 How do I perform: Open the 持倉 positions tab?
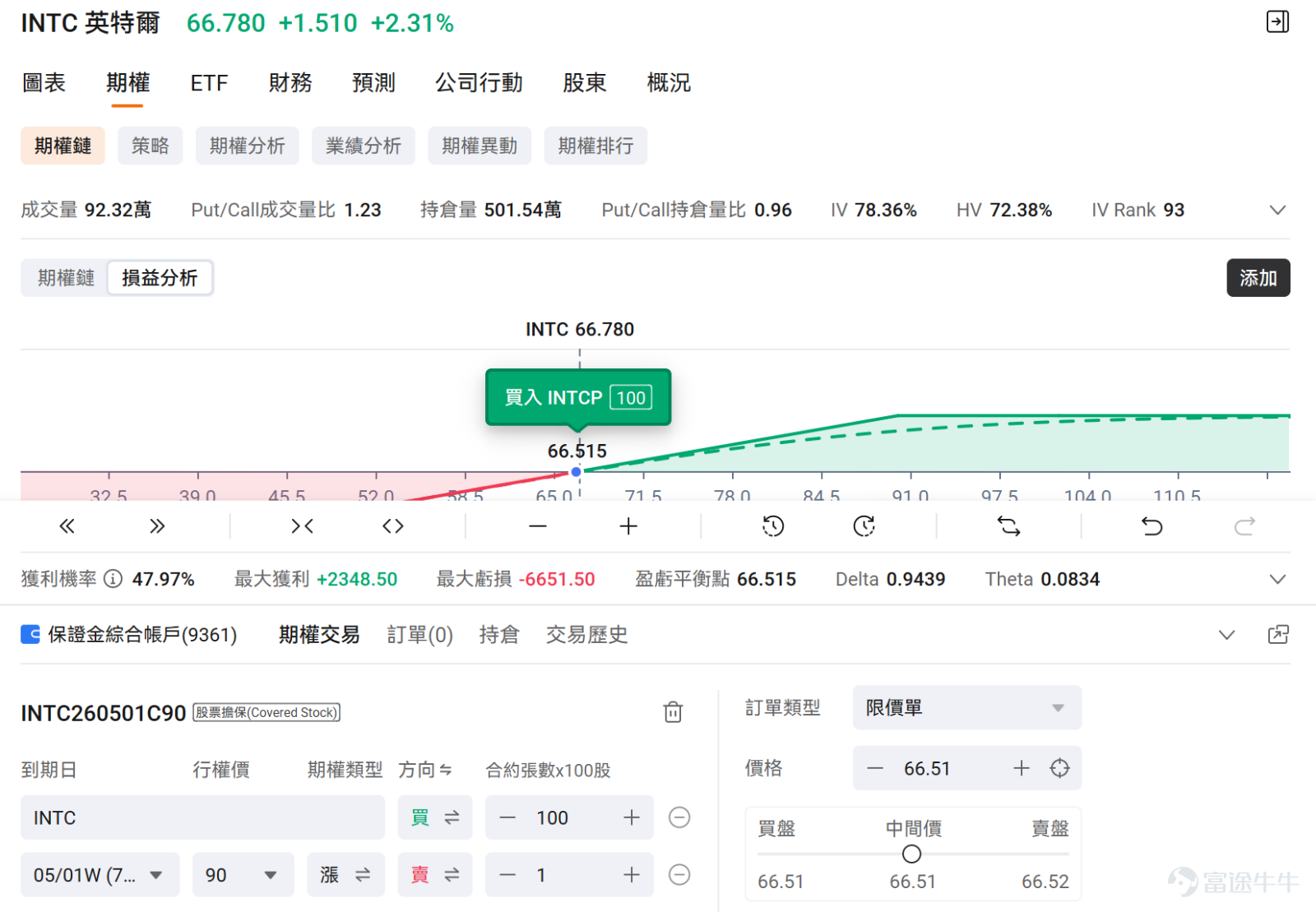pyautogui.click(x=499, y=635)
